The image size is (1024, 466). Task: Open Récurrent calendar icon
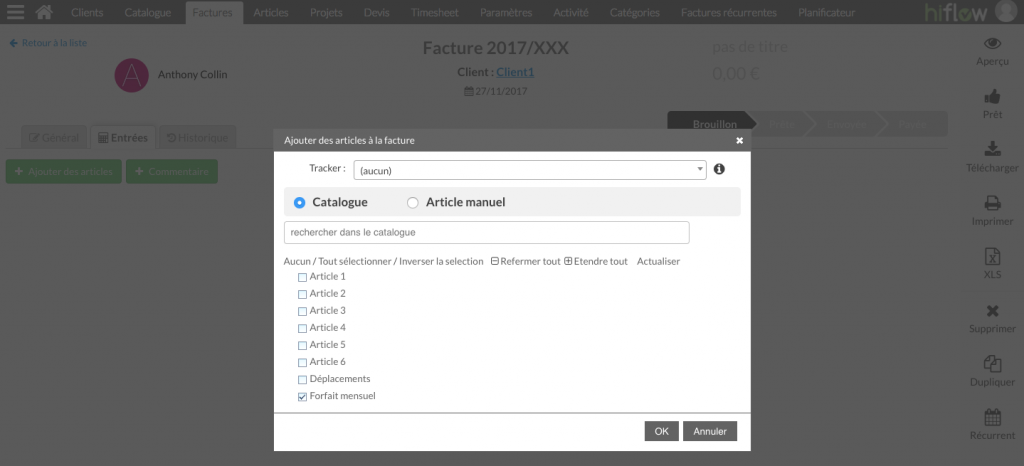point(992,416)
